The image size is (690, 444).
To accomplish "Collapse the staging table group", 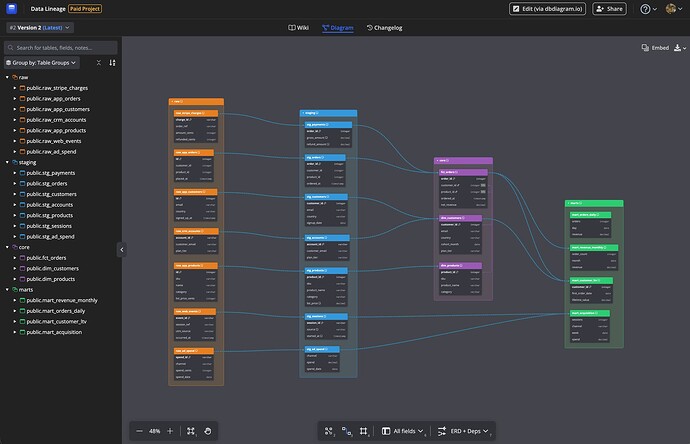I will point(7,162).
